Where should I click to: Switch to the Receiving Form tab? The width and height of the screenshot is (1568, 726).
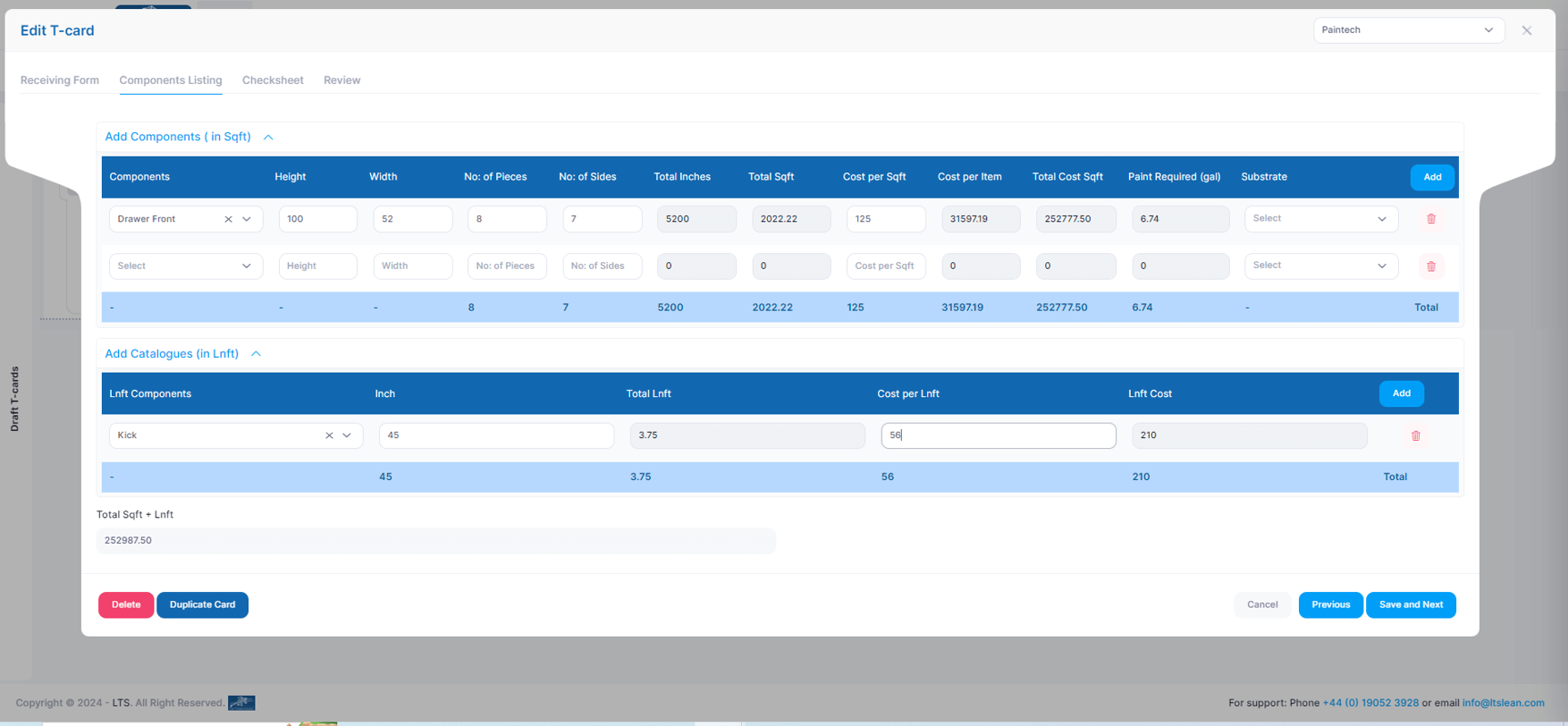[60, 80]
